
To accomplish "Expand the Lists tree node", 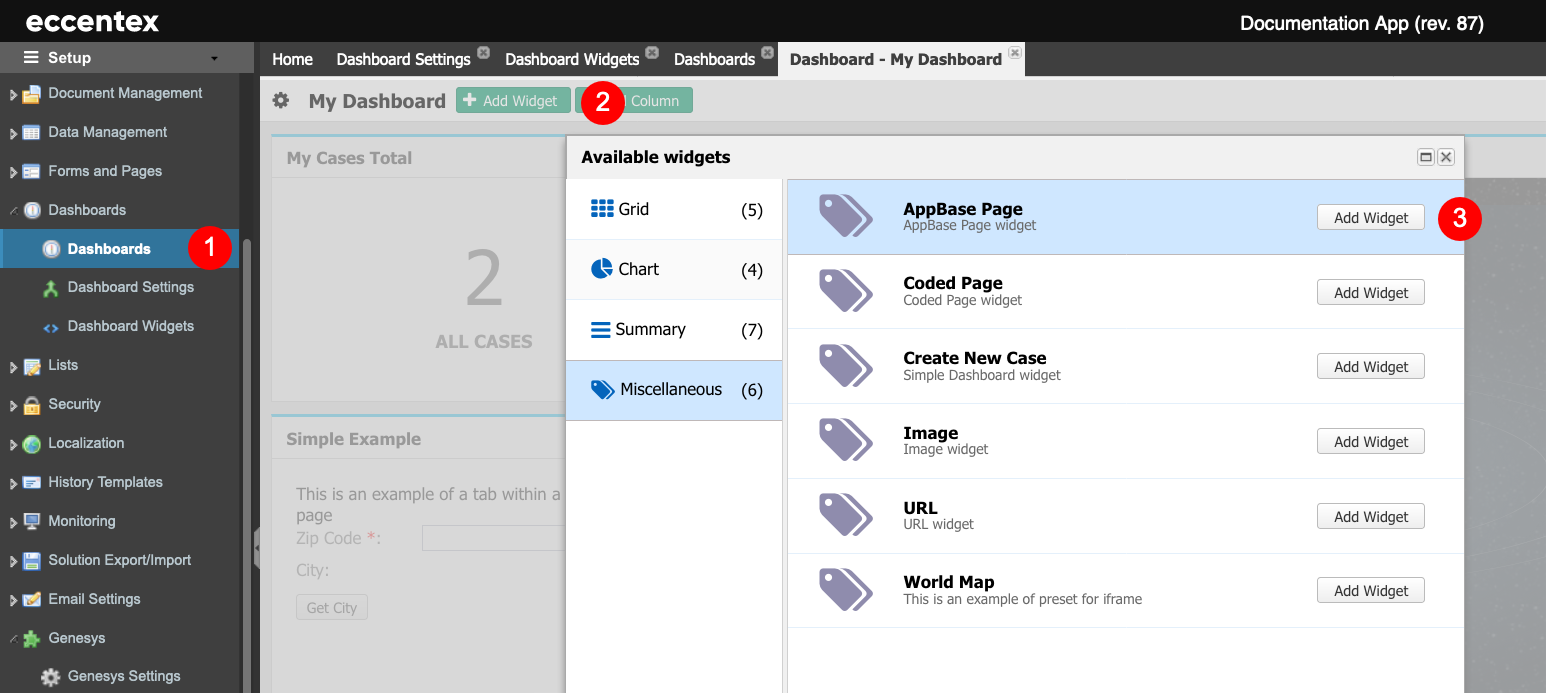I will [13, 367].
